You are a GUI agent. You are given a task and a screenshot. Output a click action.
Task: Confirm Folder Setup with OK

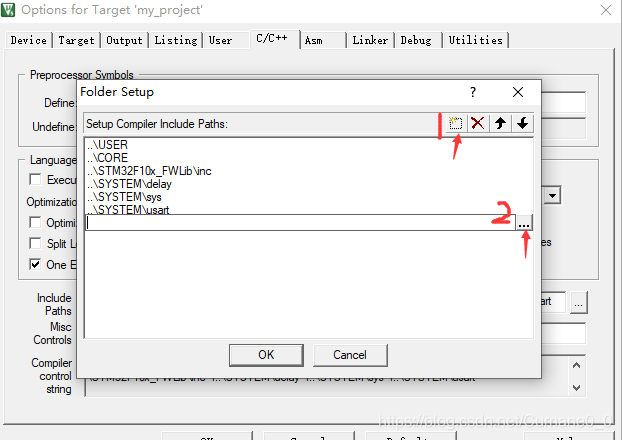point(266,355)
